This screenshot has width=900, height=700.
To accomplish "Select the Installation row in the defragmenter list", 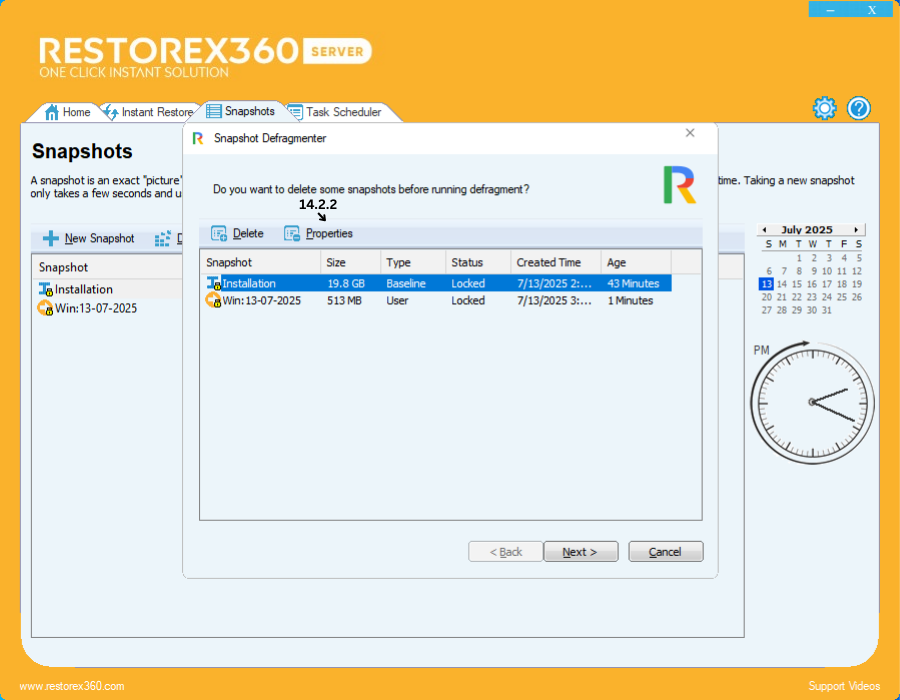I will (439, 283).
